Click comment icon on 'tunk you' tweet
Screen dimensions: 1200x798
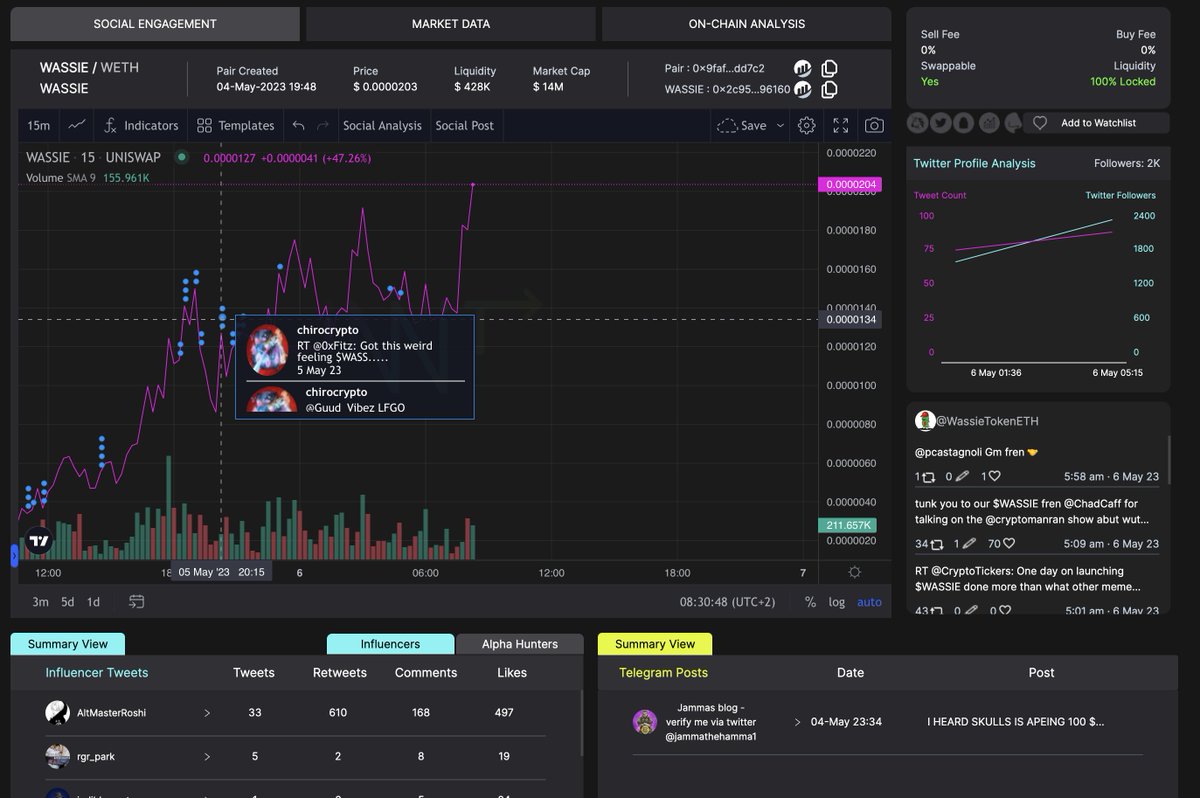click(x=969, y=544)
